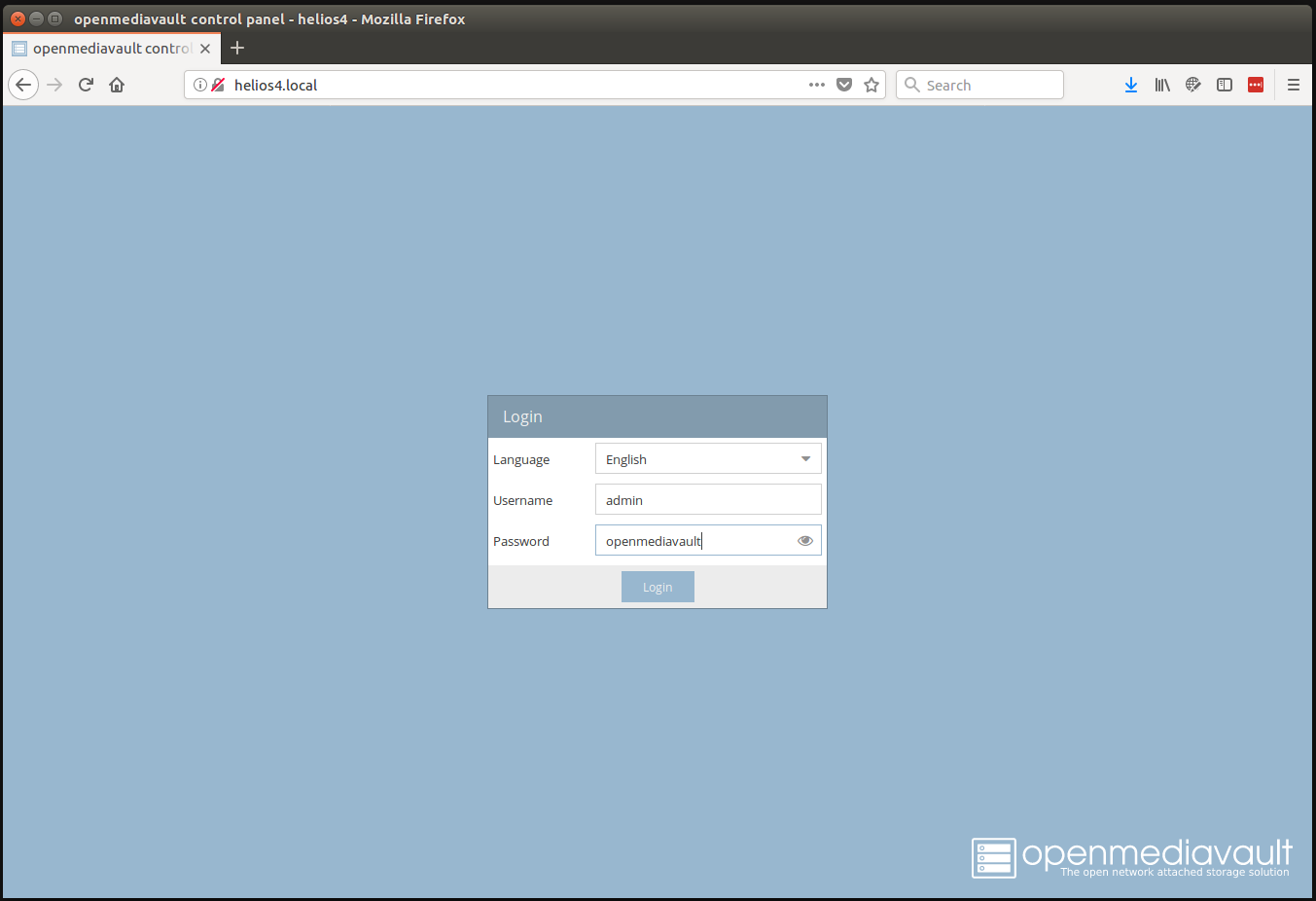The image size is (1316, 901).
Task: Close the openmediavault control panel tab
Action: coord(205,49)
